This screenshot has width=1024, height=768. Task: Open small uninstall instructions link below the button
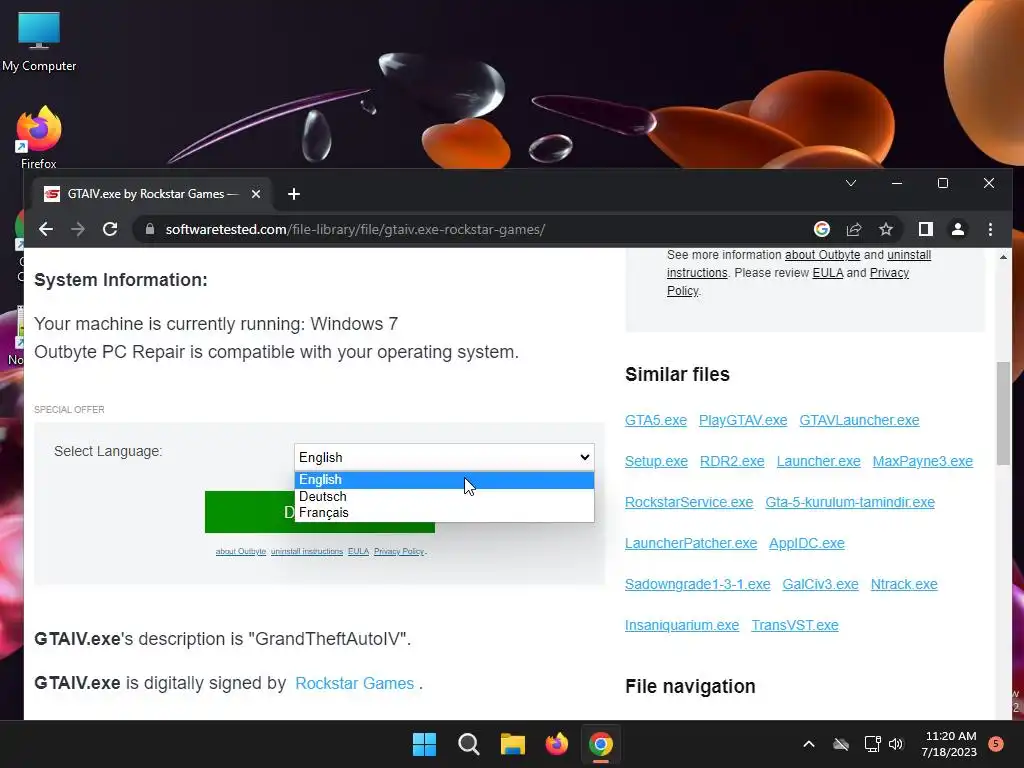pos(307,551)
